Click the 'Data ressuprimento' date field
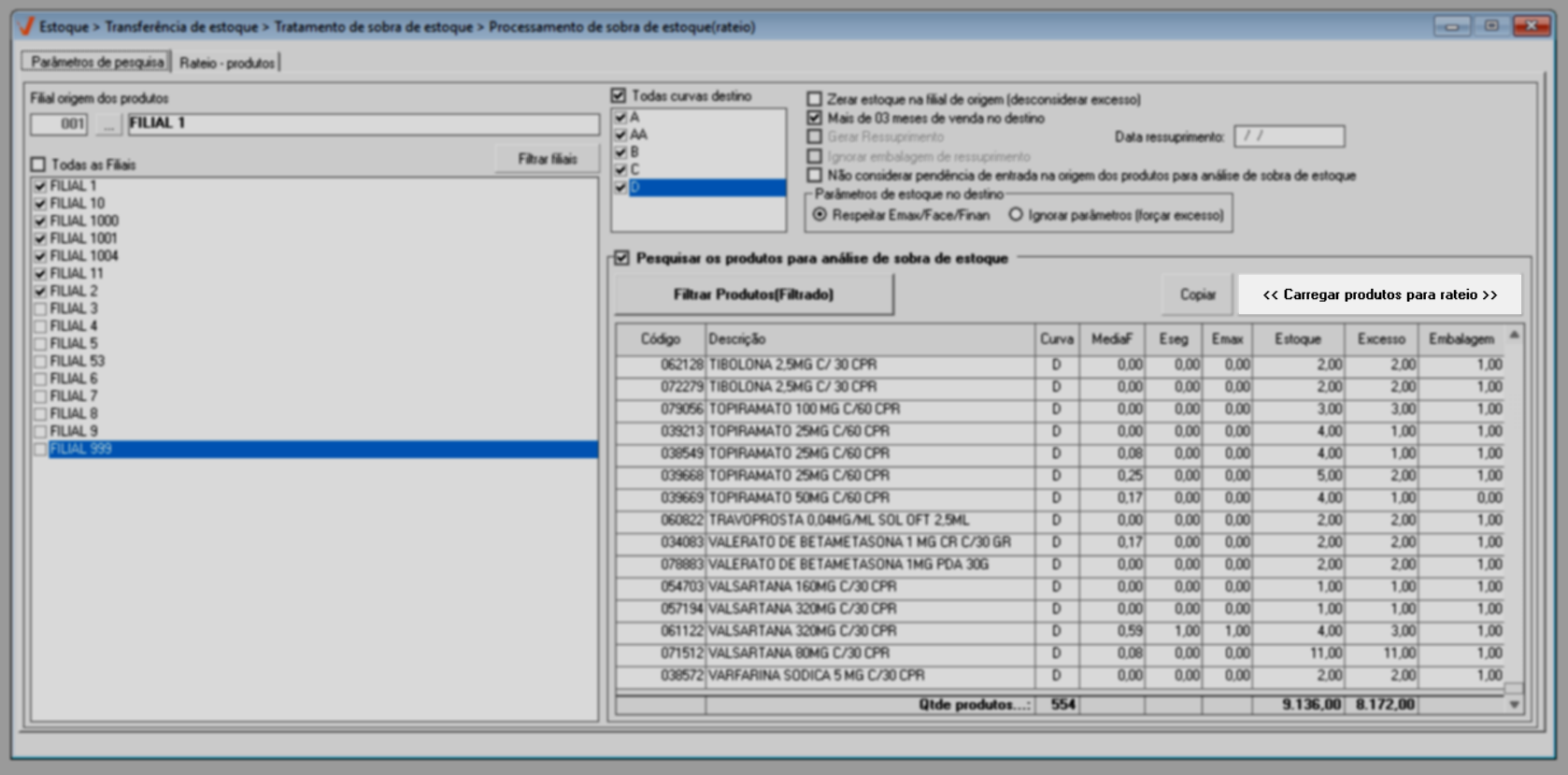The width and height of the screenshot is (1568, 775). (1289, 136)
